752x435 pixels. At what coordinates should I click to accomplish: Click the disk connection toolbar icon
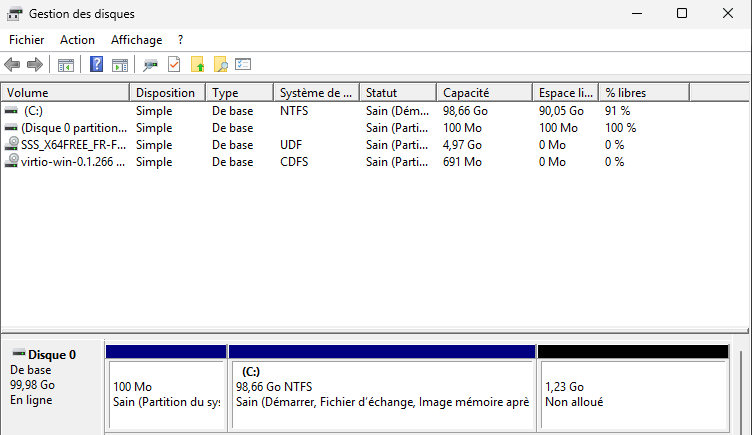151,65
